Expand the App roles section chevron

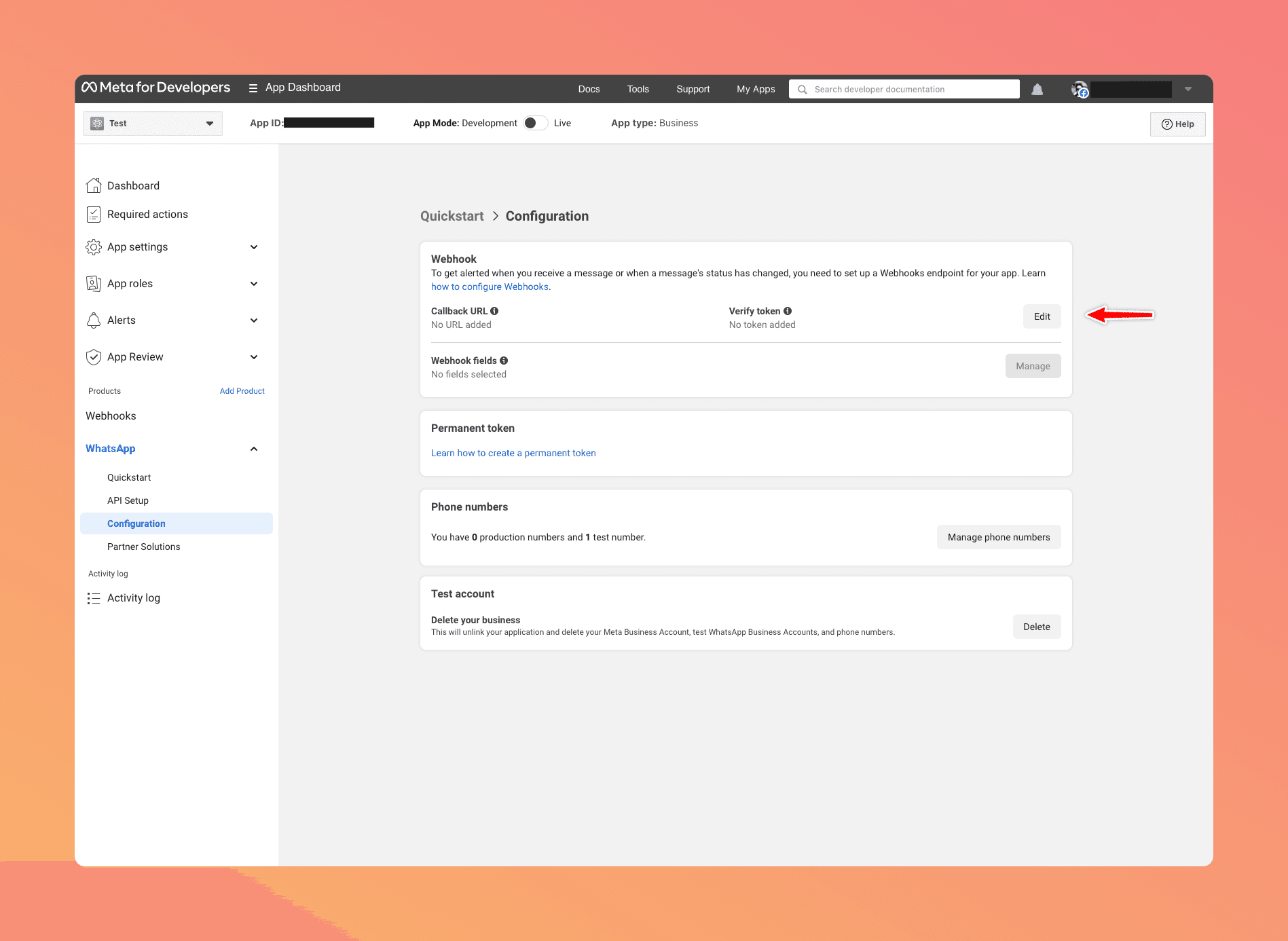(254, 284)
